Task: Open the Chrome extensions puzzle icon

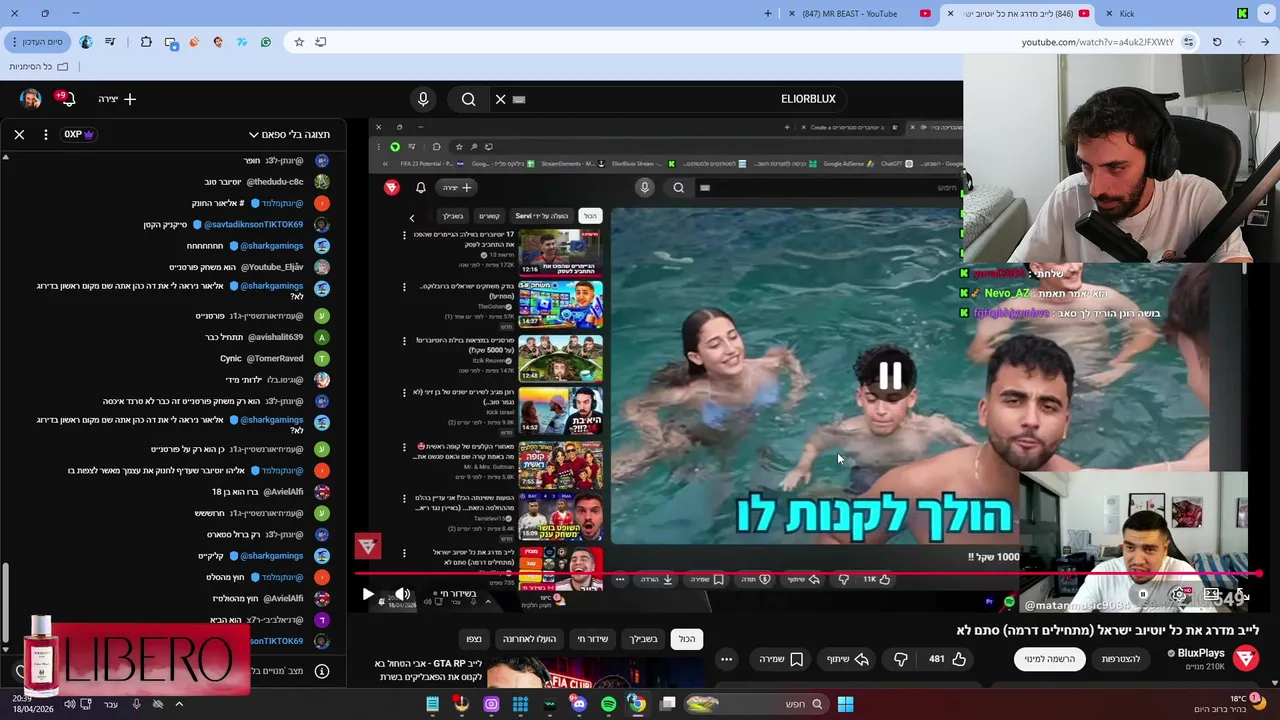Action: (x=146, y=42)
